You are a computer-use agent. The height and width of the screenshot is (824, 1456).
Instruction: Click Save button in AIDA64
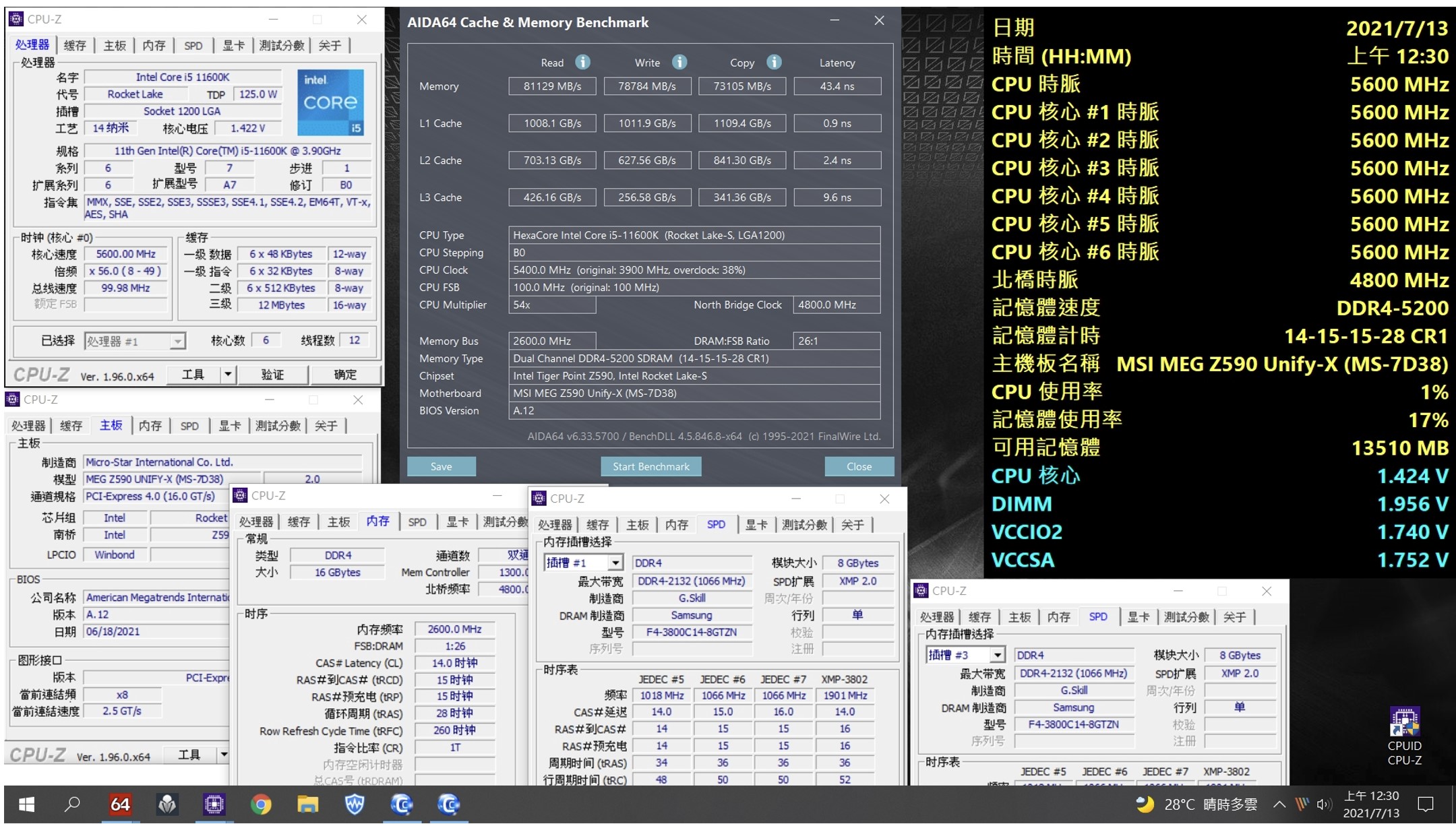point(442,466)
